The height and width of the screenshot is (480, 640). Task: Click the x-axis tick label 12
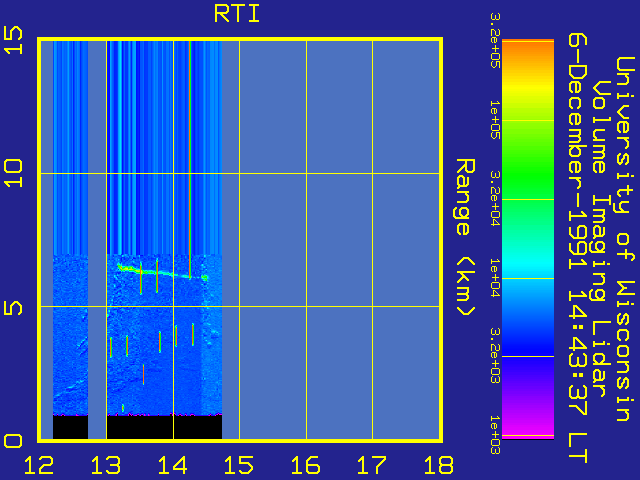coord(39,465)
